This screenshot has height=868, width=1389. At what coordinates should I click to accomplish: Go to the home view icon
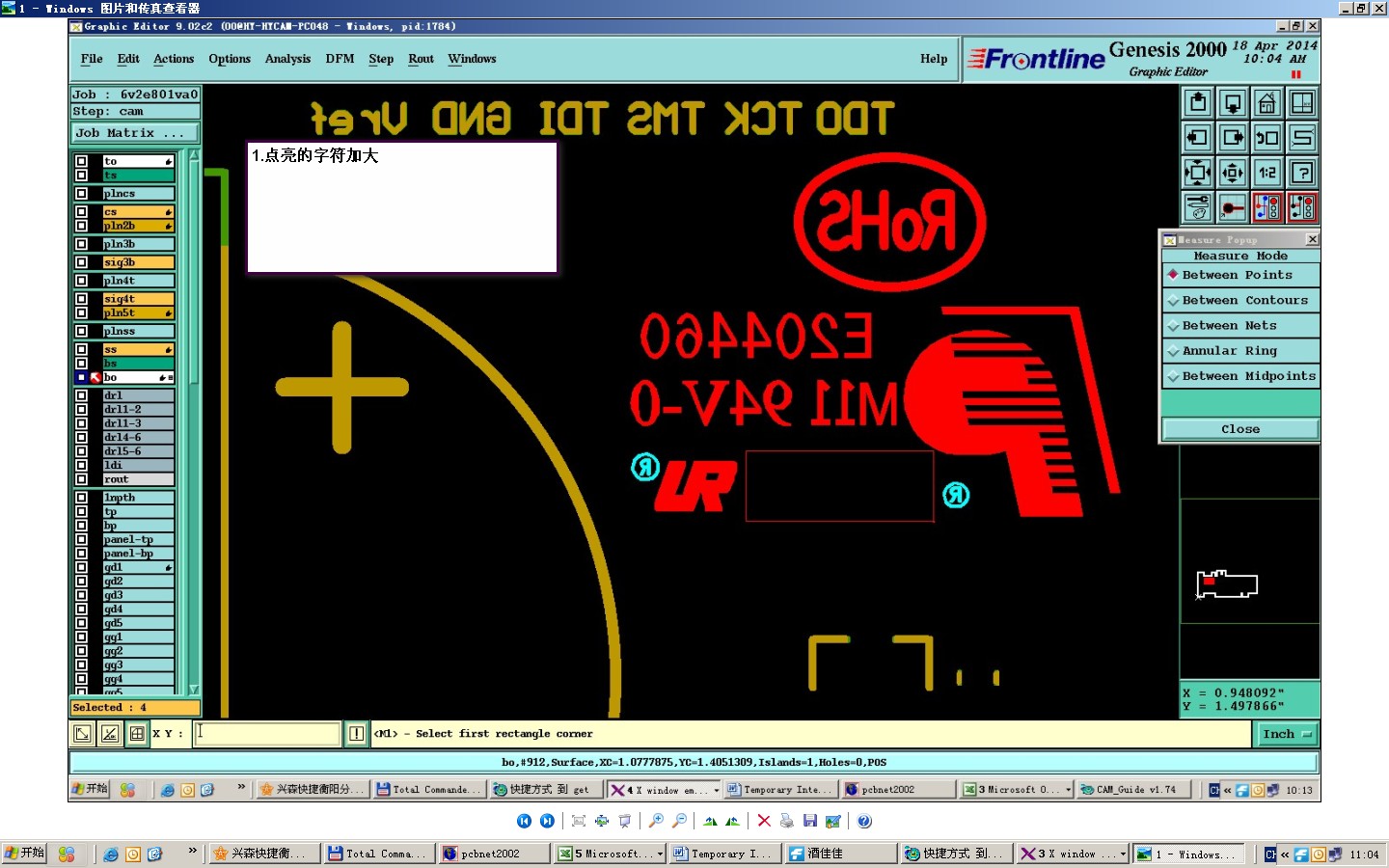pos(1267,103)
